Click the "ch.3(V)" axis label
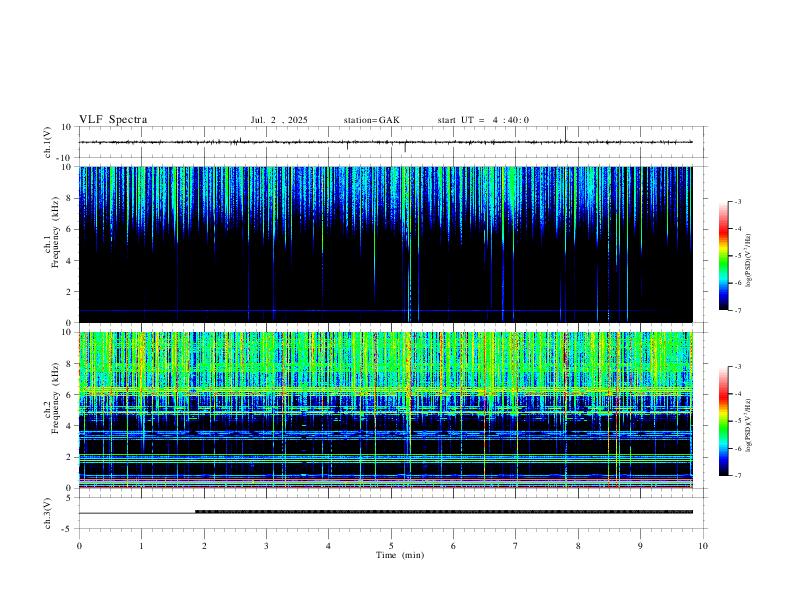Screen dimensions: 792x612 48,513
